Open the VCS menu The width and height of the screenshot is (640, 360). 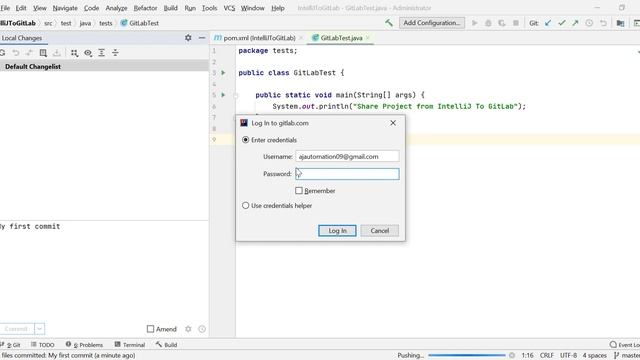click(229, 8)
